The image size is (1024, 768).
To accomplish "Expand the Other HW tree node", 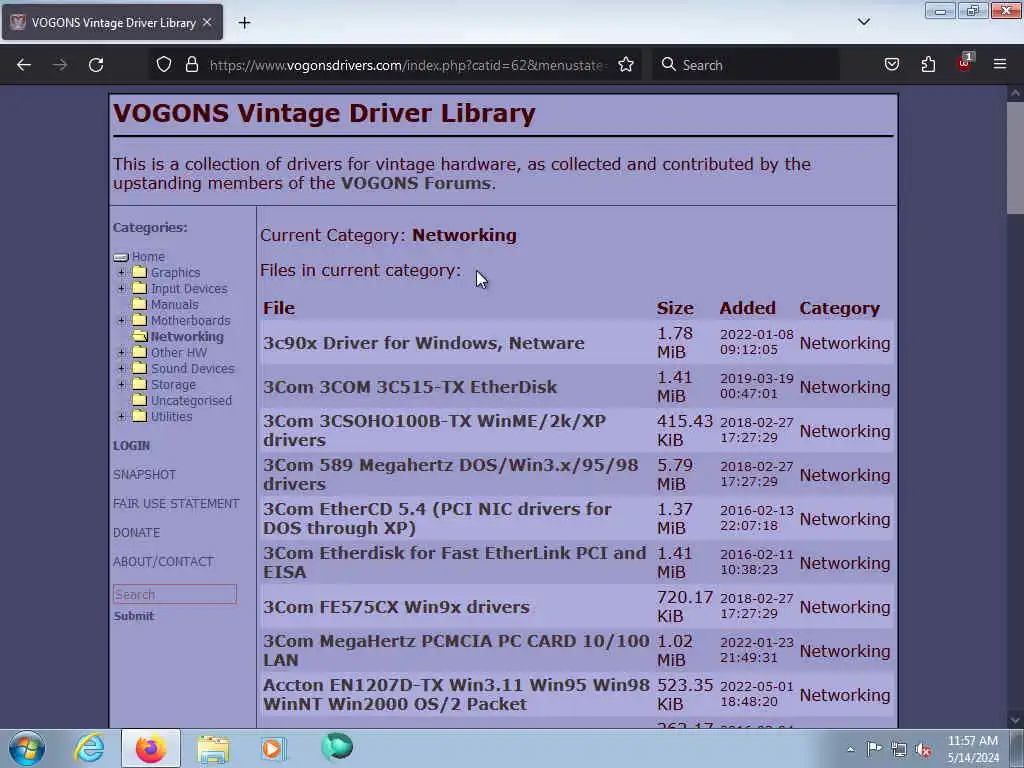I will [x=121, y=352].
